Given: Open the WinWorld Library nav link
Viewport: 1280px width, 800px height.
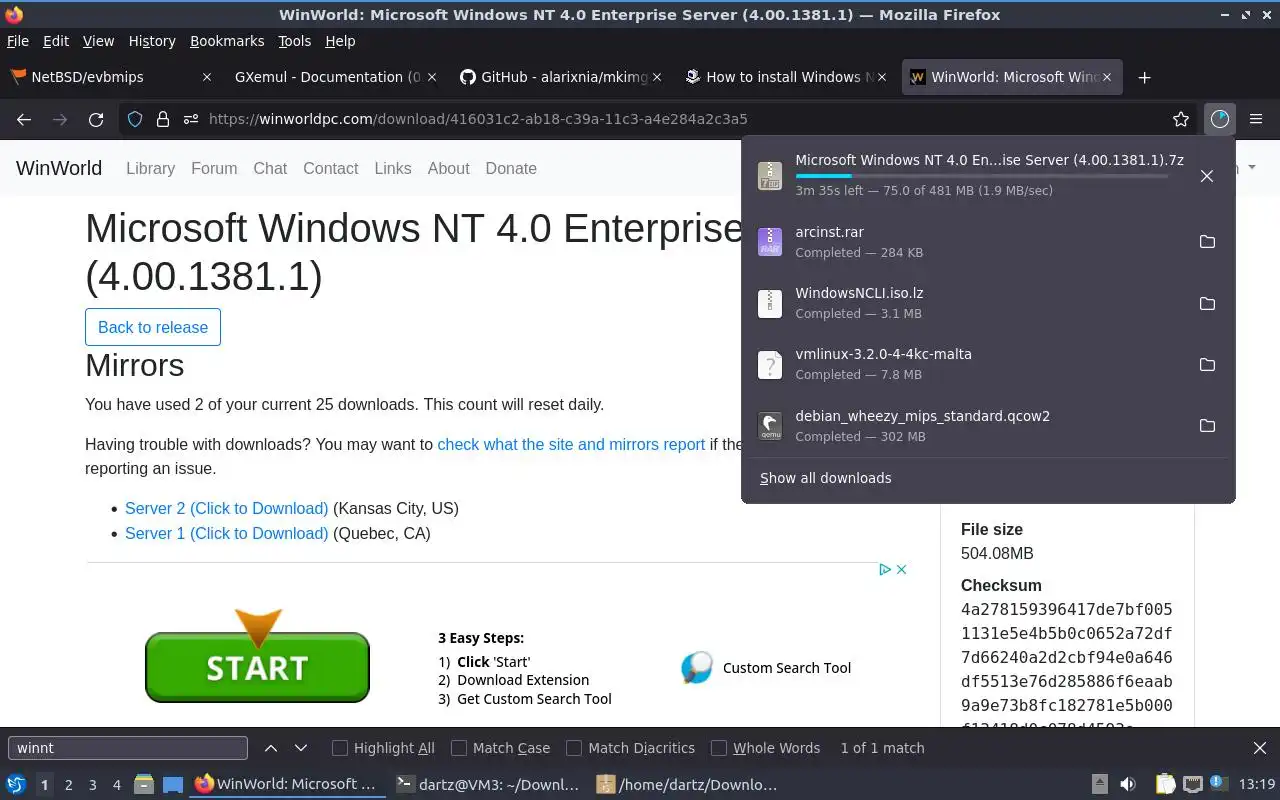Looking at the screenshot, I should click(x=150, y=168).
